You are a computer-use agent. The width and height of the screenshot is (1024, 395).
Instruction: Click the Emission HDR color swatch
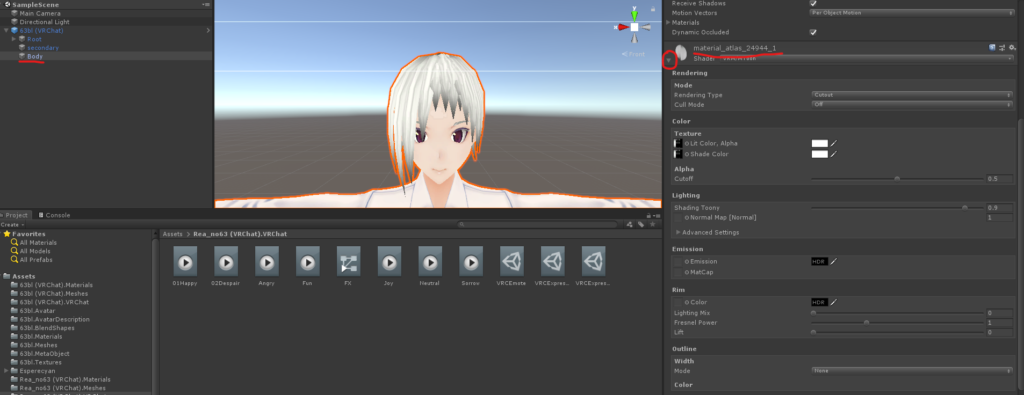click(x=820, y=261)
